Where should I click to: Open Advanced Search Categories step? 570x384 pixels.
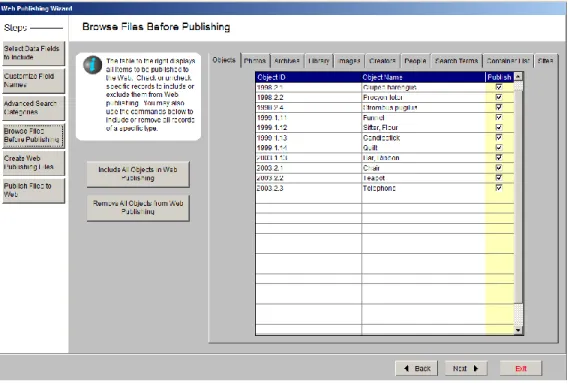pyautogui.click(x=33, y=108)
